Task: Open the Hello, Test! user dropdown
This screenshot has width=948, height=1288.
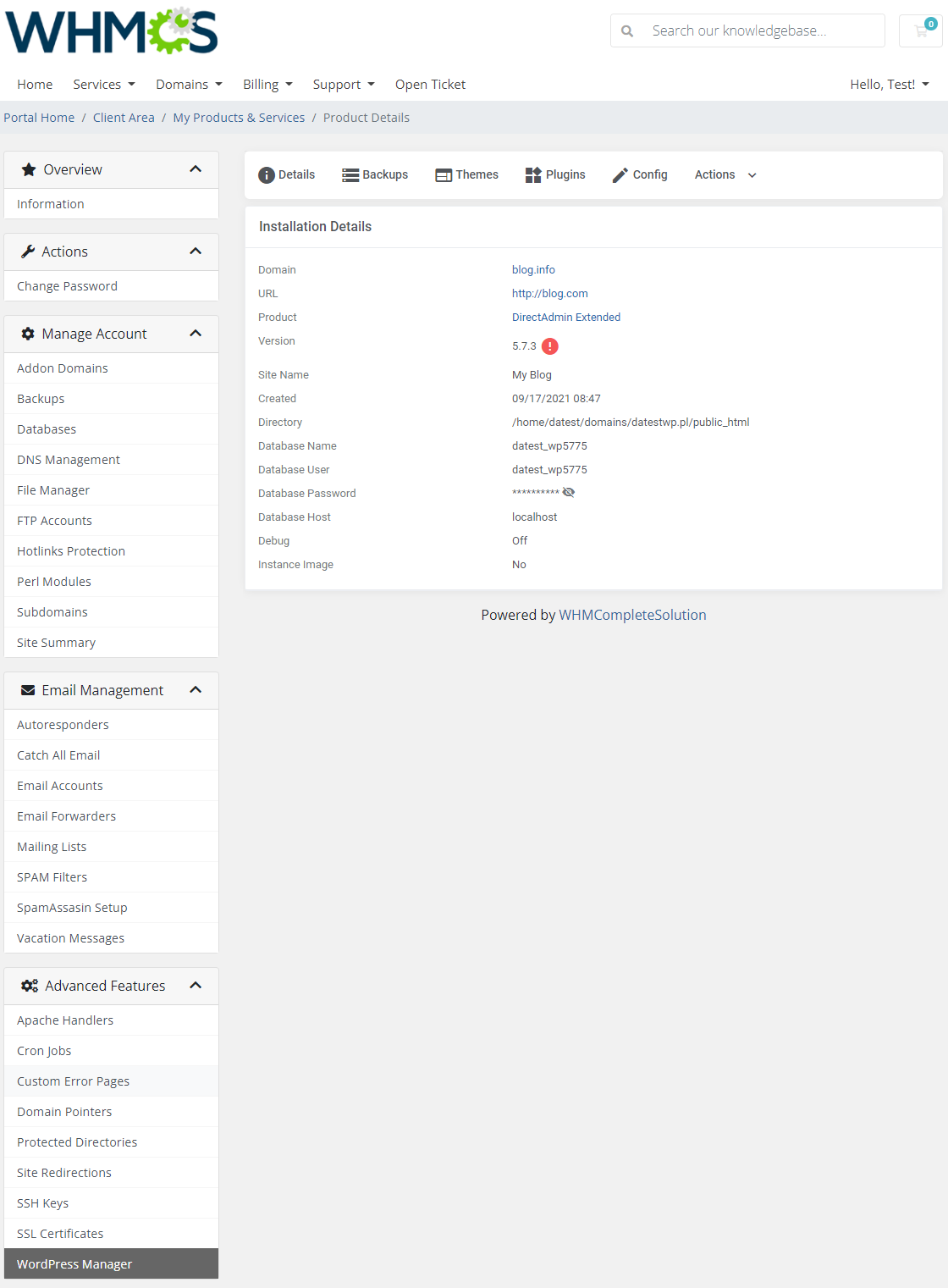Action: [890, 85]
